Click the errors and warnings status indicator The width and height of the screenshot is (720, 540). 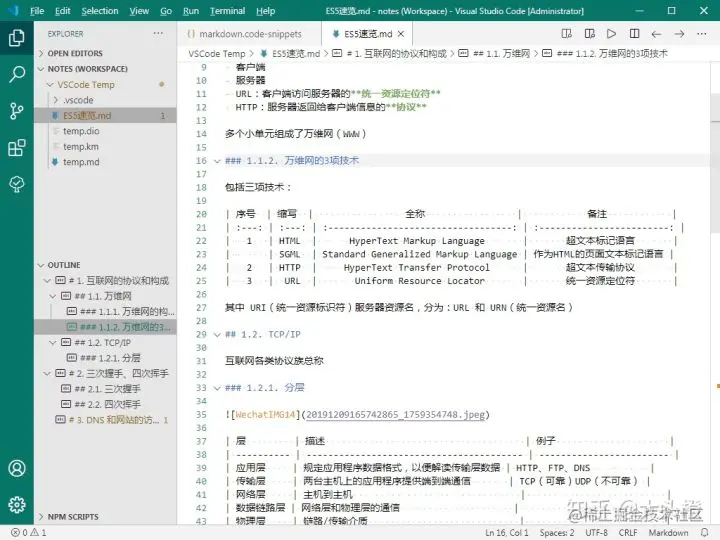28,533
